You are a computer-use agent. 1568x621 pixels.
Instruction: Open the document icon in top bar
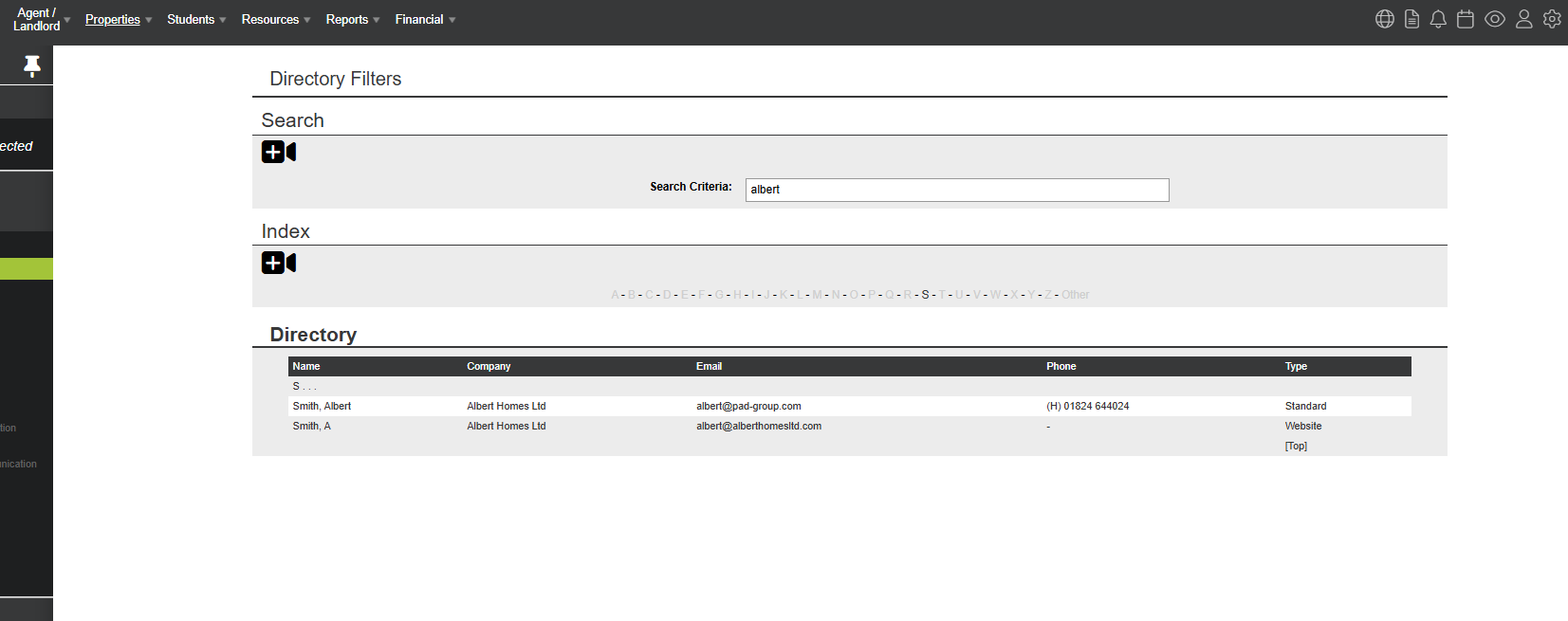[1411, 19]
